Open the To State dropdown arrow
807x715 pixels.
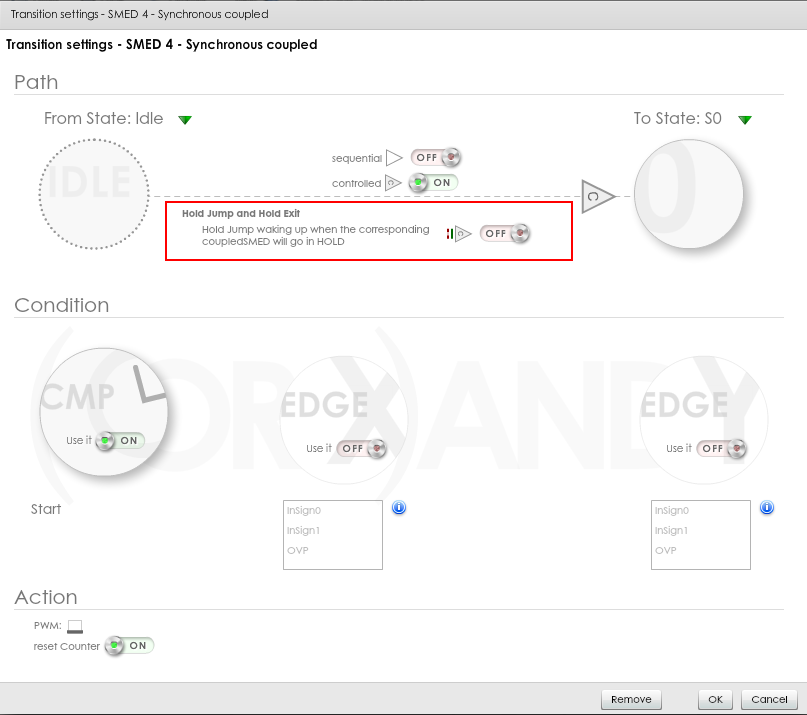[745, 120]
